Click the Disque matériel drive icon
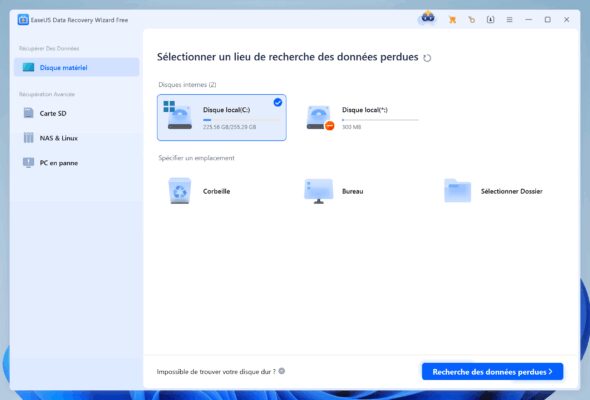590x400 pixels. [28, 67]
